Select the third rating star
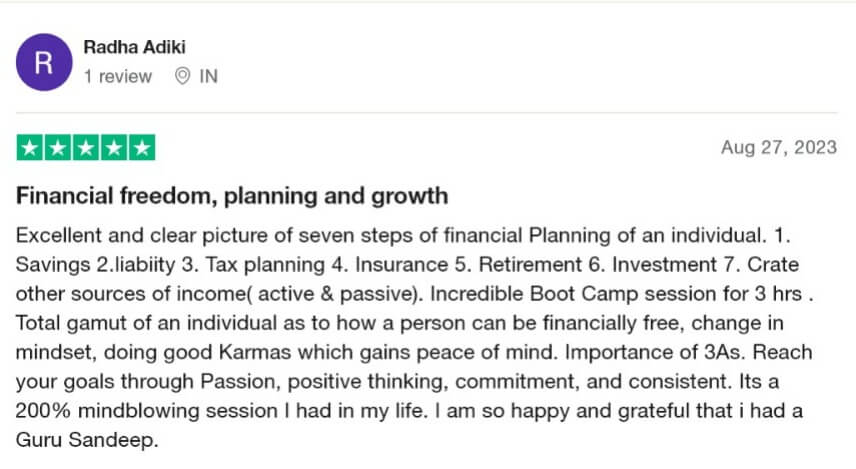Image resolution: width=856 pixels, height=469 pixels. (x=87, y=149)
